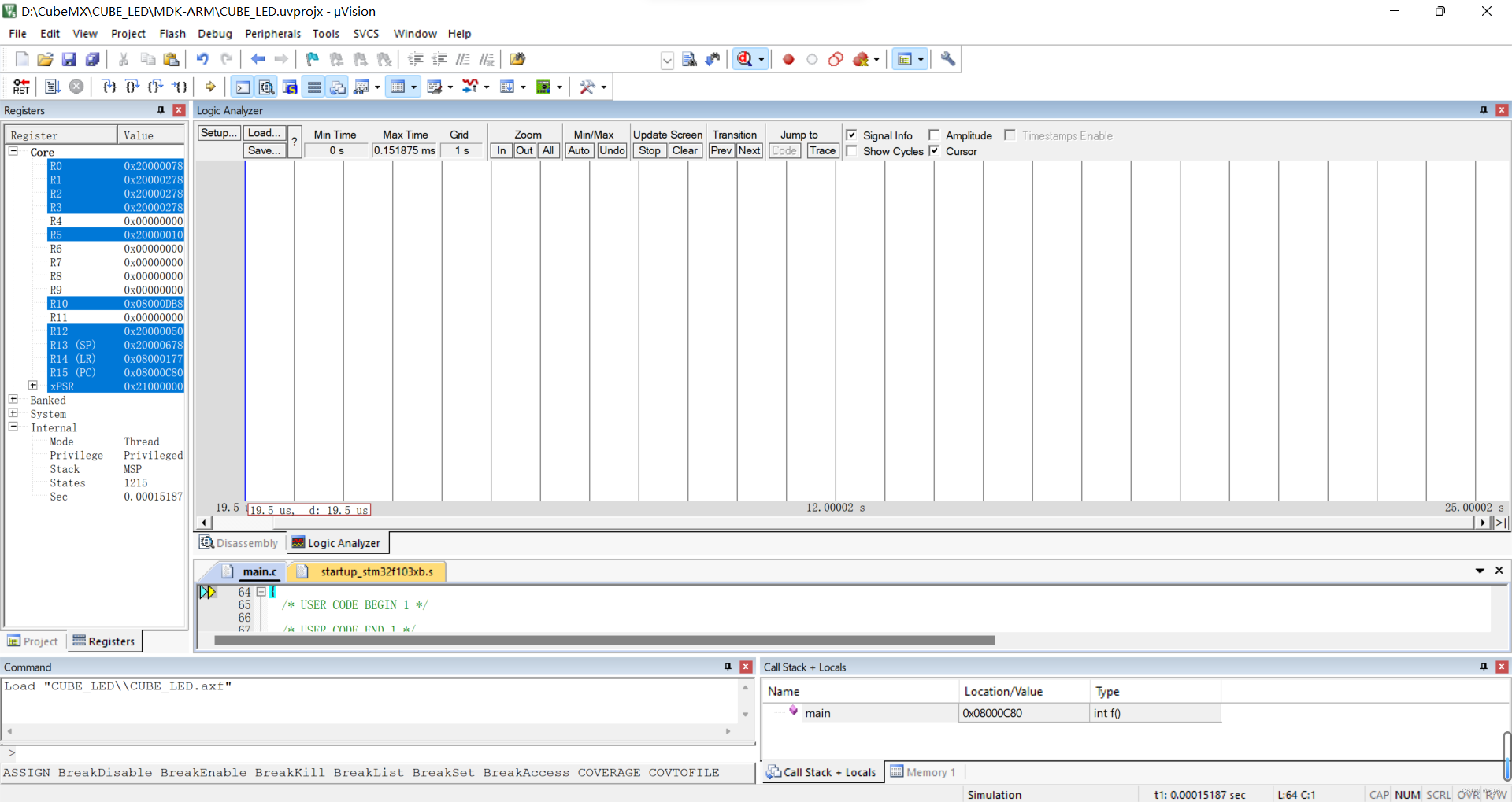Click the Configuration wrench icon
This screenshot has height=802, width=1512.
(948, 59)
